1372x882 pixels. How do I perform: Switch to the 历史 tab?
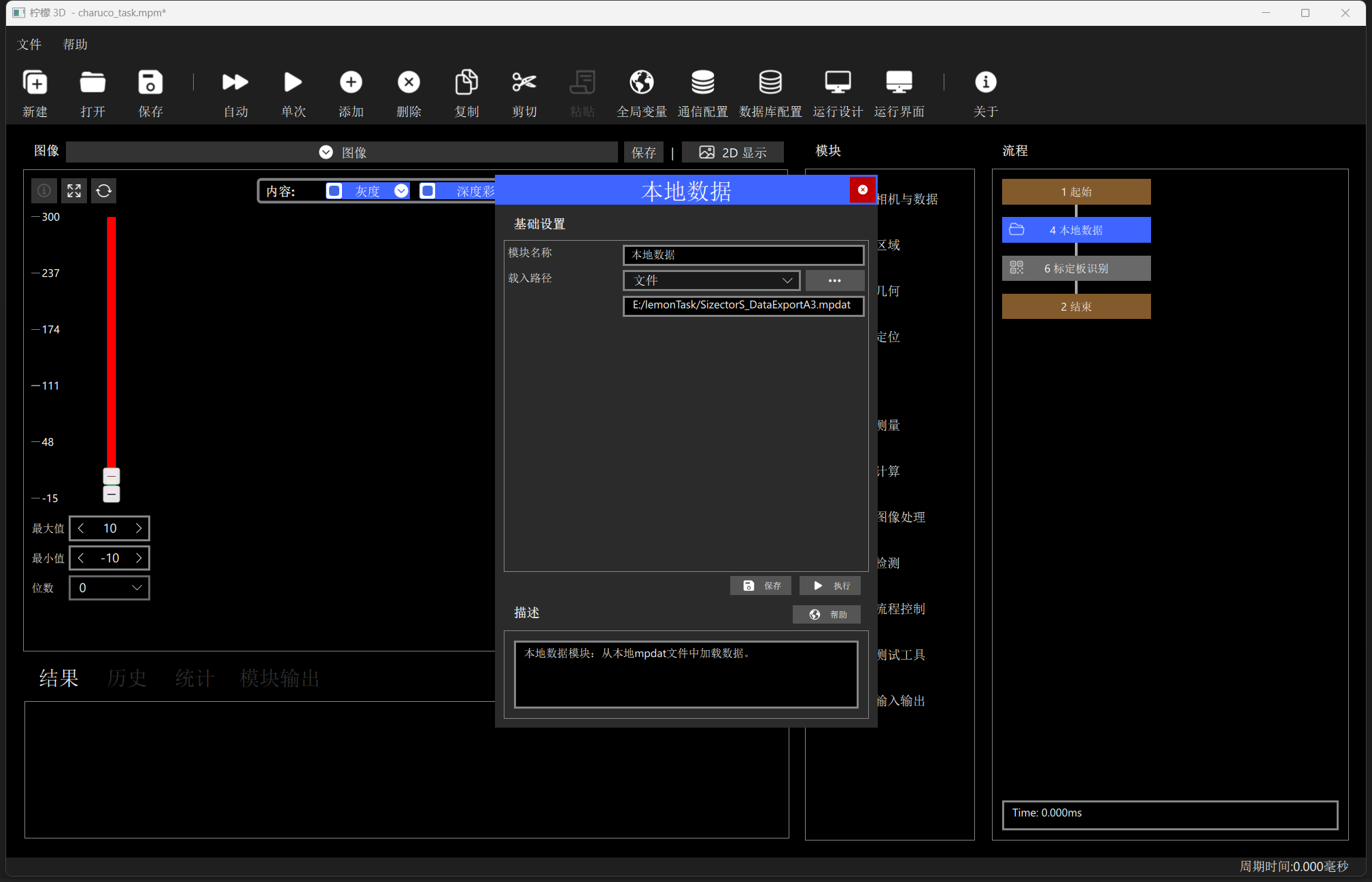126,678
